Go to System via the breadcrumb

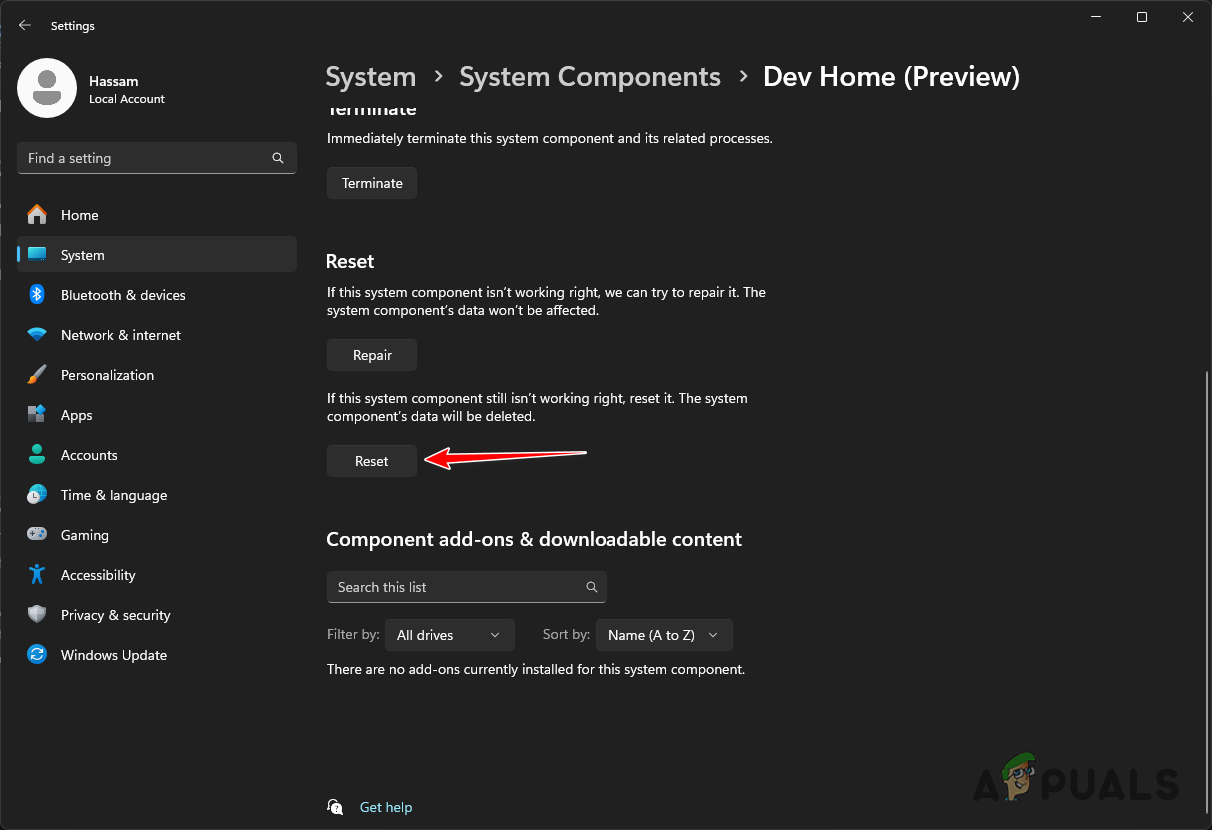(370, 76)
